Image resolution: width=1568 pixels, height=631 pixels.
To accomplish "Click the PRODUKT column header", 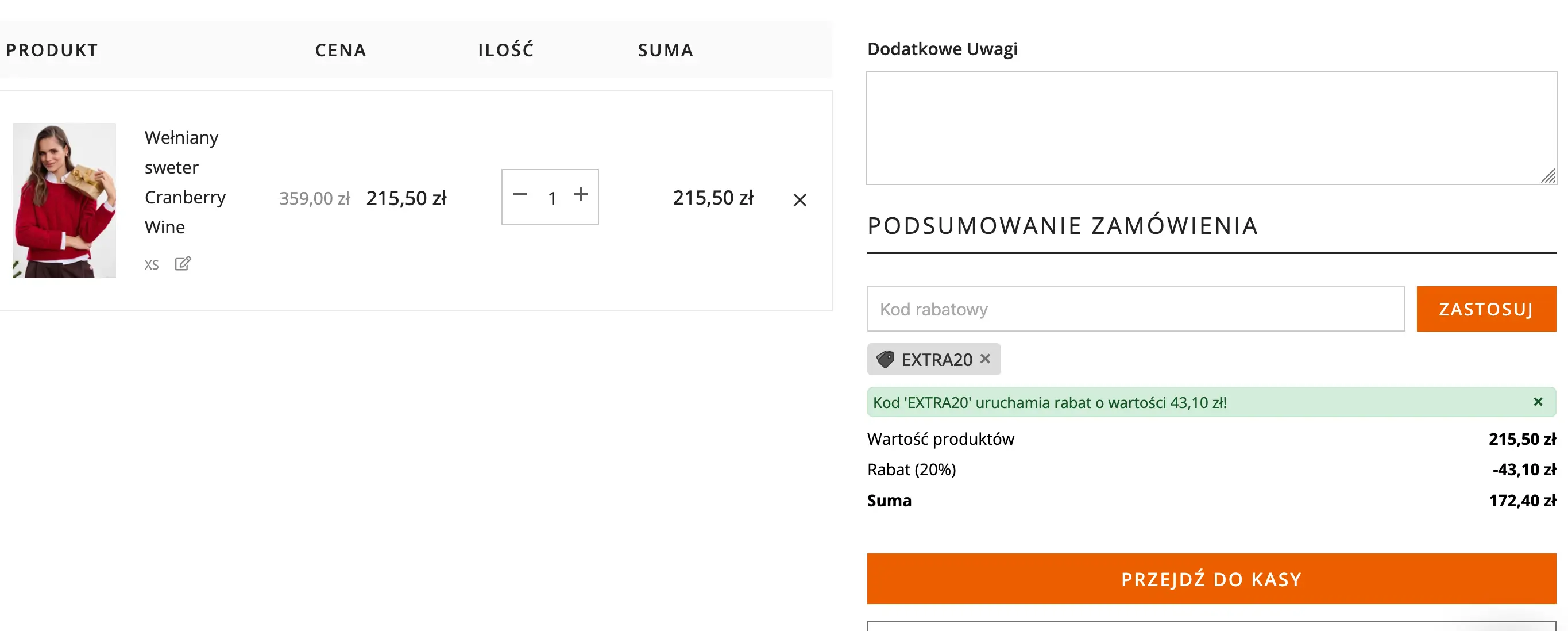I will (52, 50).
